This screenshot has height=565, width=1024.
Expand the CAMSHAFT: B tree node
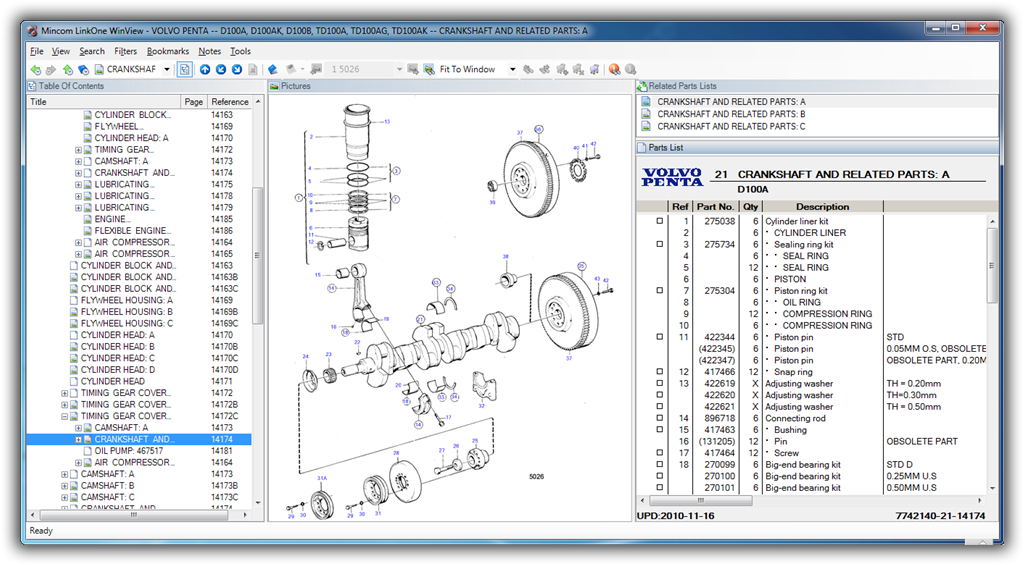(x=65, y=486)
